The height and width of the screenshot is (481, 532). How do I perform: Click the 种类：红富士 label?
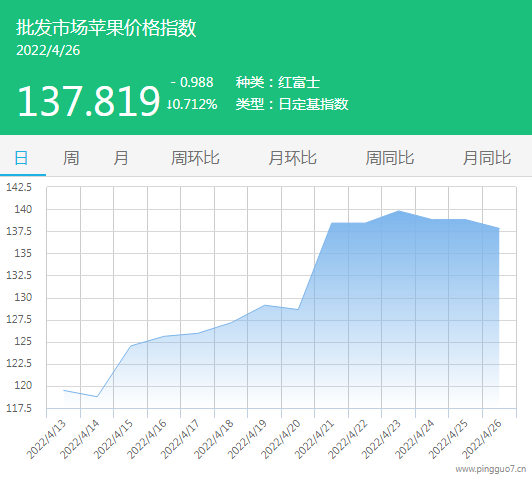[x=278, y=82]
